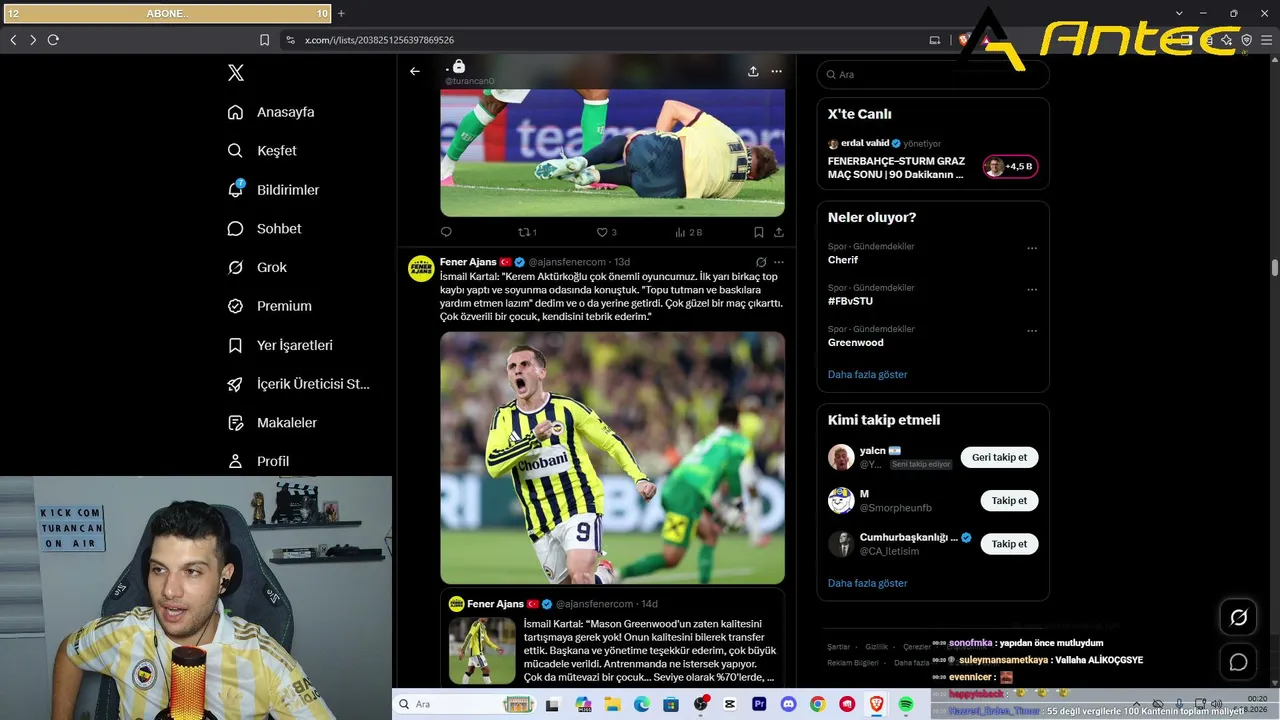View analytics of the top tweet showing 2 B
The width and height of the screenshot is (1280, 720).
click(x=689, y=232)
